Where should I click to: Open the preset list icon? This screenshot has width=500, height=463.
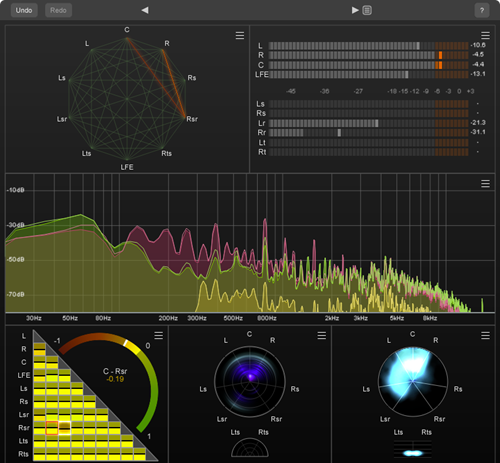click(x=367, y=10)
